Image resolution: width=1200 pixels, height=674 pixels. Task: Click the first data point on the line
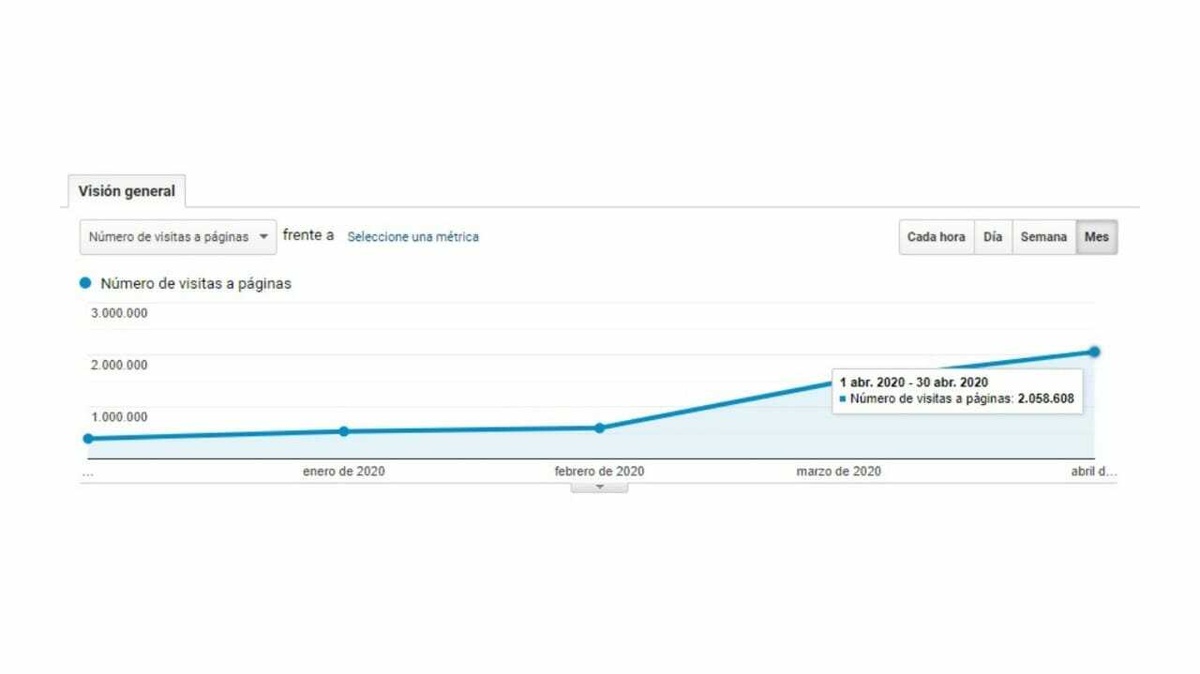pyautogui.click(x=88, y=438)
